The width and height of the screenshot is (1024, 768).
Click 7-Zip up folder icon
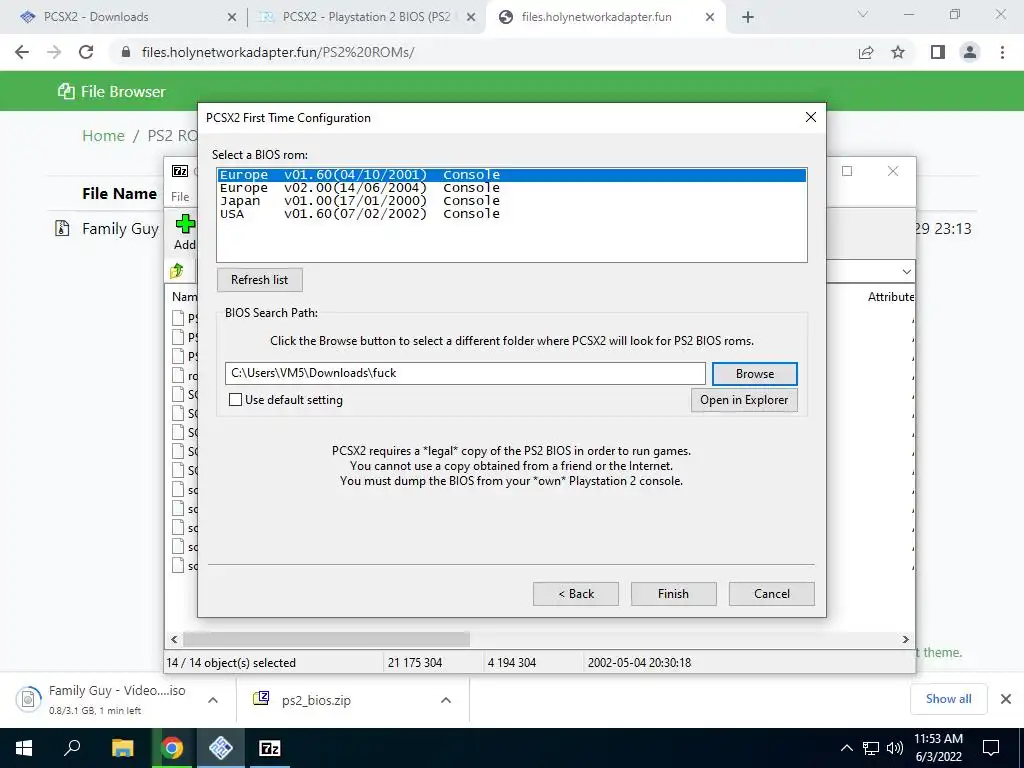177,270
